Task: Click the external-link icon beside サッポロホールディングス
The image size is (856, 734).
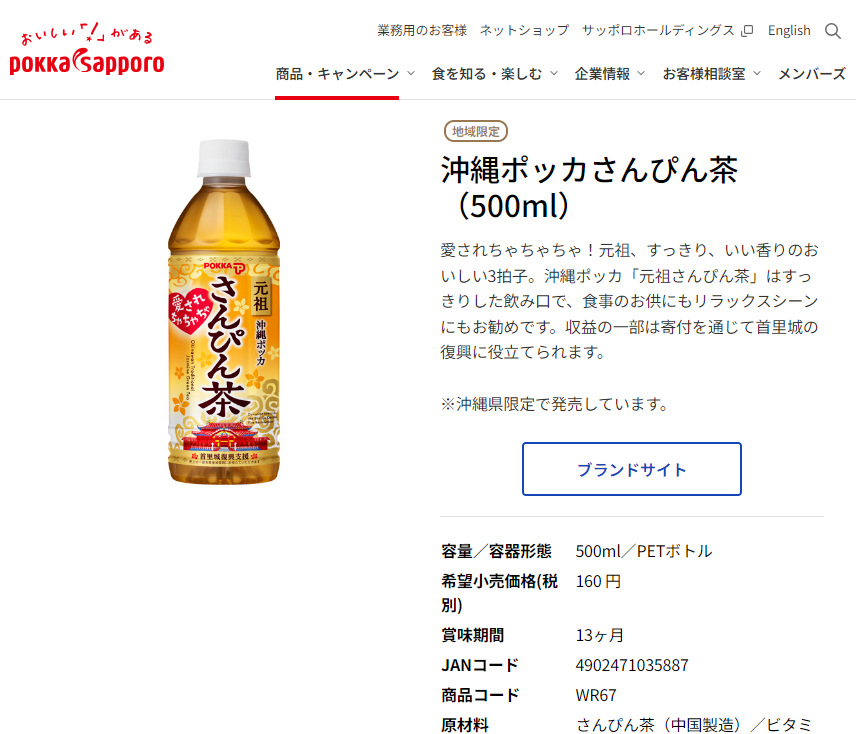Action: [747, 31]
